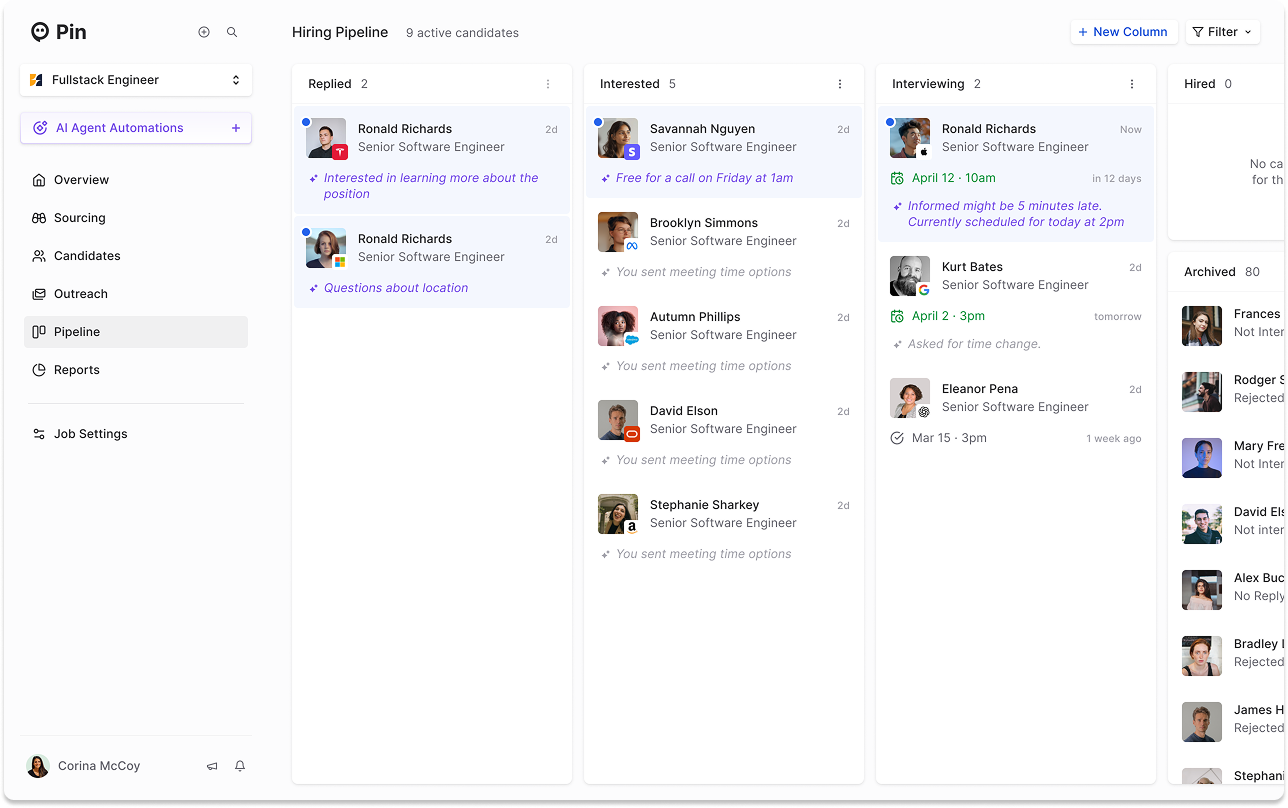
Task: Open notifications via the bell icon
Action: (x=239, y=765)
